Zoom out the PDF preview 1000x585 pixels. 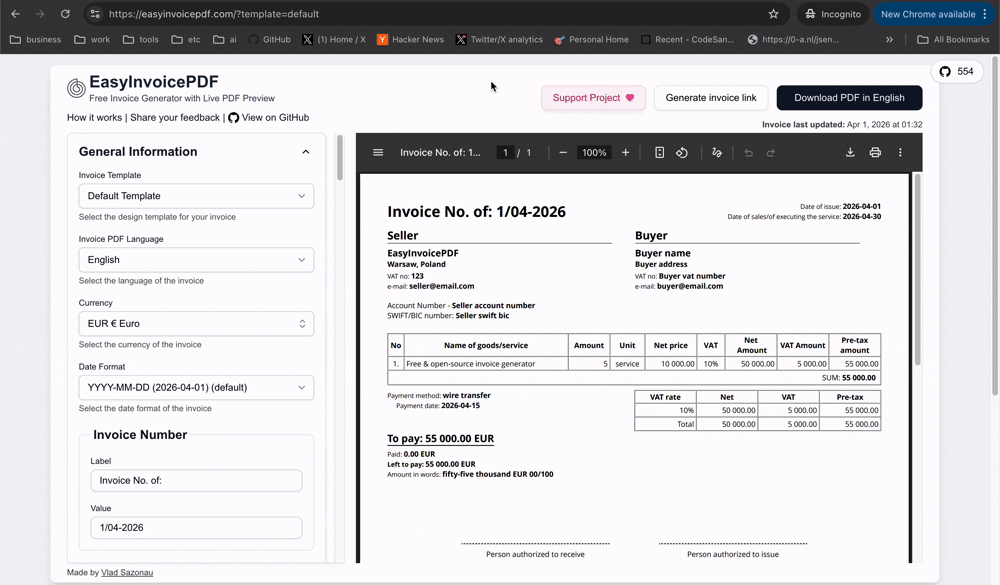point(563,152)
